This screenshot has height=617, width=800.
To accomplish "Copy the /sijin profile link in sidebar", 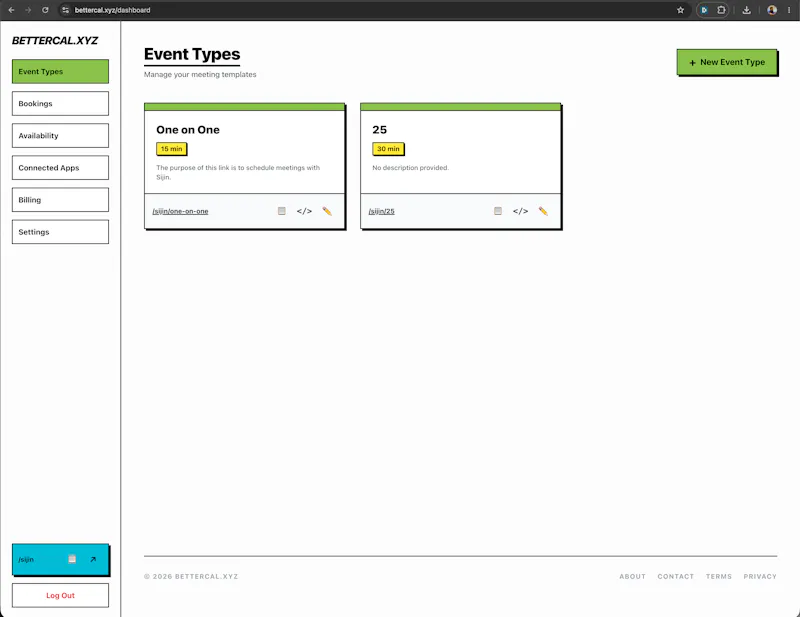I will click(x=72, y=559).
